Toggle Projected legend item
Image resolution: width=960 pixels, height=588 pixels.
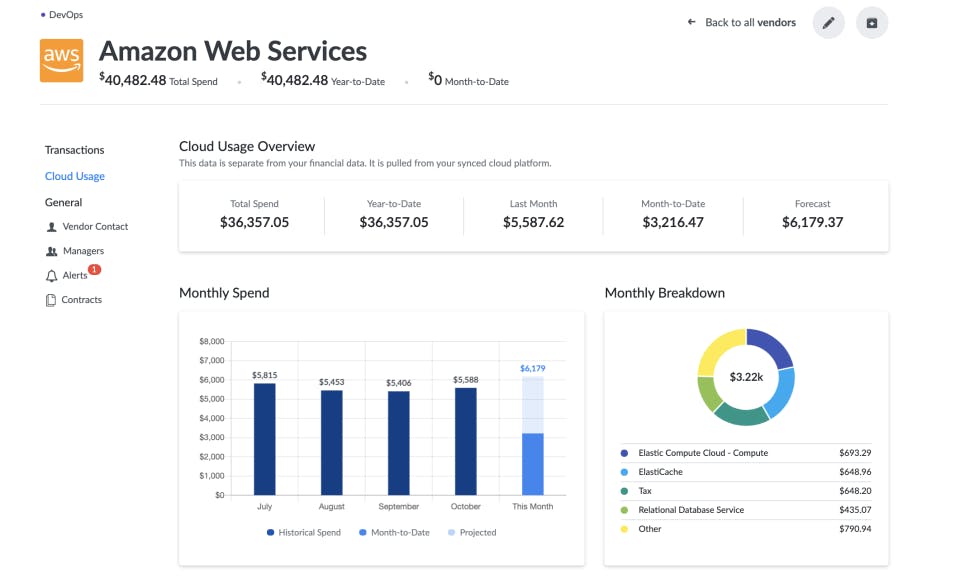coord(472,533)
